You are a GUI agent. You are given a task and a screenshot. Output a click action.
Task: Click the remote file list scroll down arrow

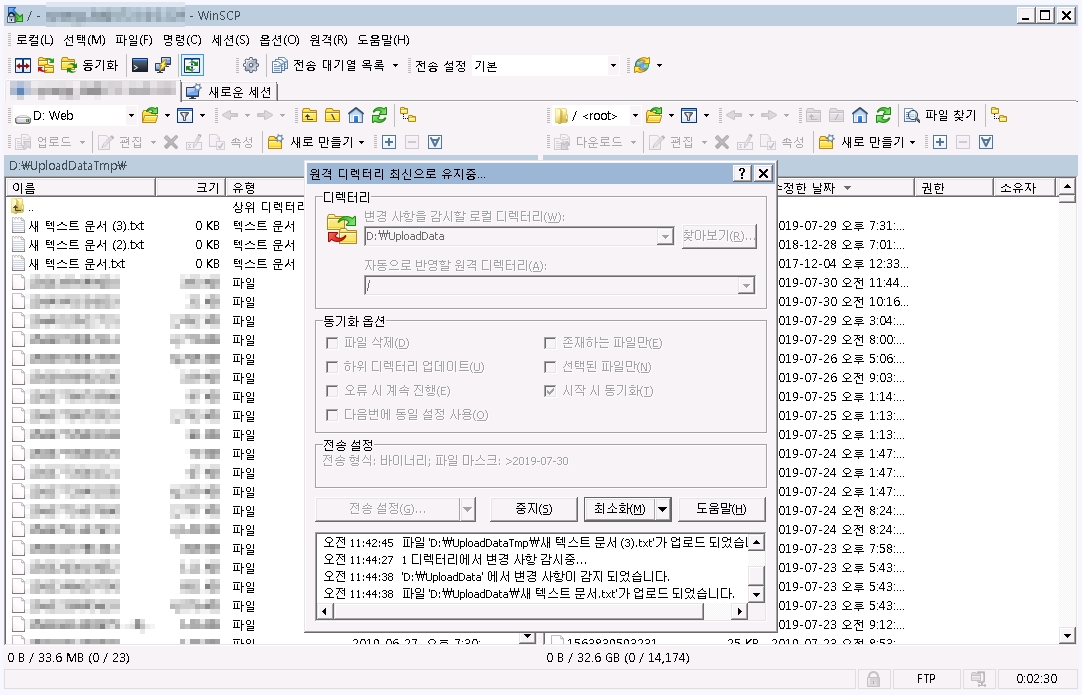click(x=1067, y=636)
